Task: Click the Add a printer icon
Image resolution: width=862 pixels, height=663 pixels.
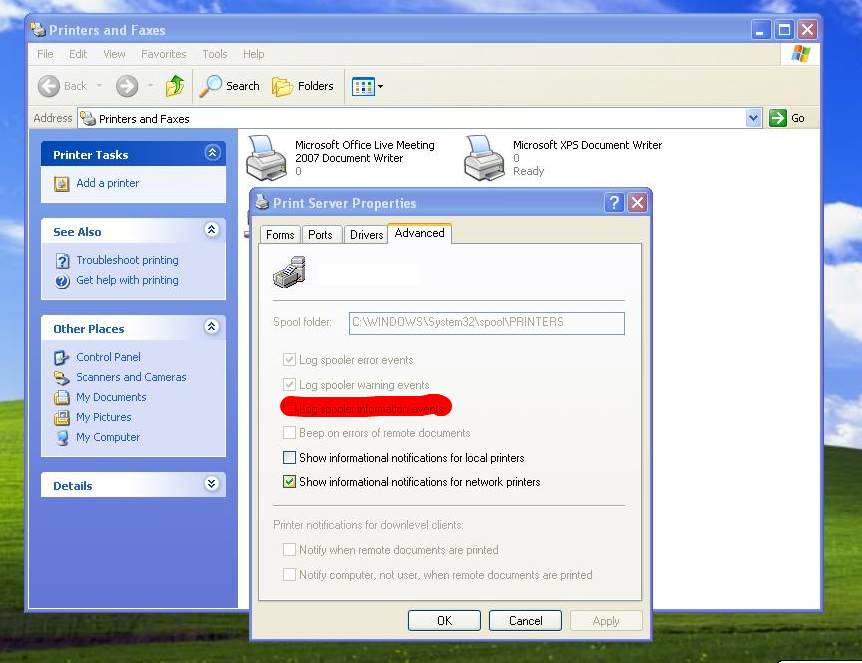Action: click(x=62, y=184)
